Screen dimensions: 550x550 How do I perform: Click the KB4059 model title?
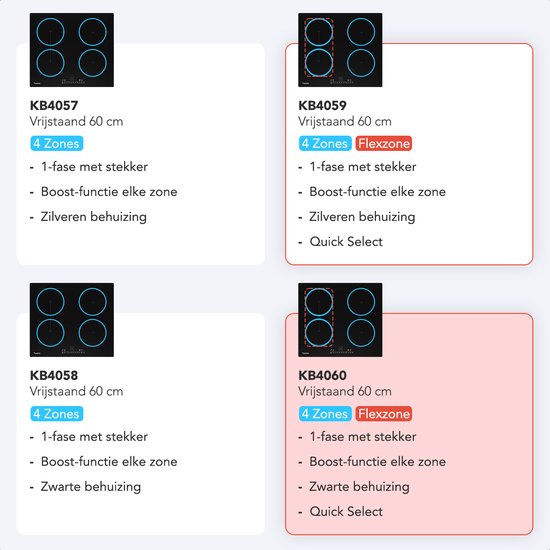coord(322,105)
